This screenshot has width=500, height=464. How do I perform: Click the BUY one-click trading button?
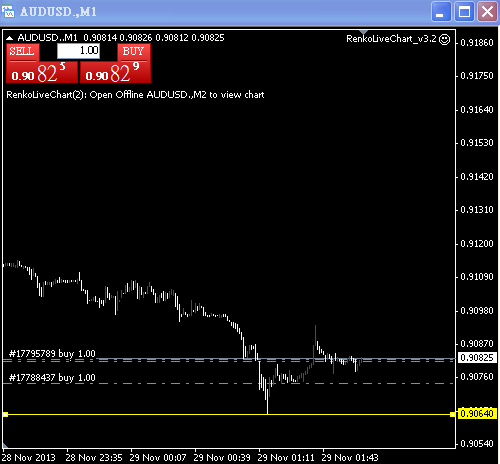point(134,52)
